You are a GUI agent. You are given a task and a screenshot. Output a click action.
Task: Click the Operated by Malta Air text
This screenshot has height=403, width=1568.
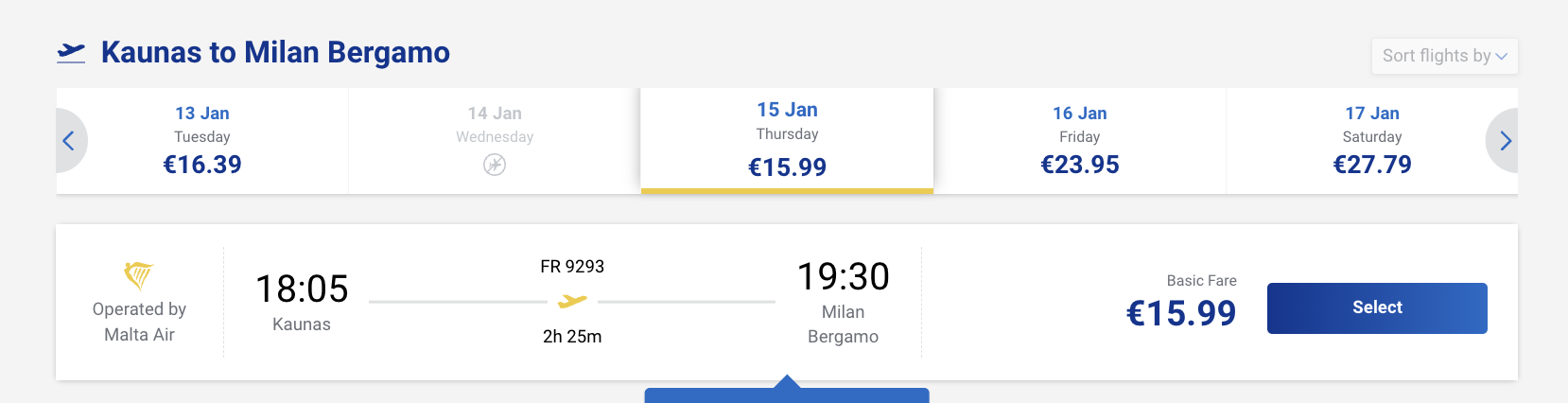(139, 322)
